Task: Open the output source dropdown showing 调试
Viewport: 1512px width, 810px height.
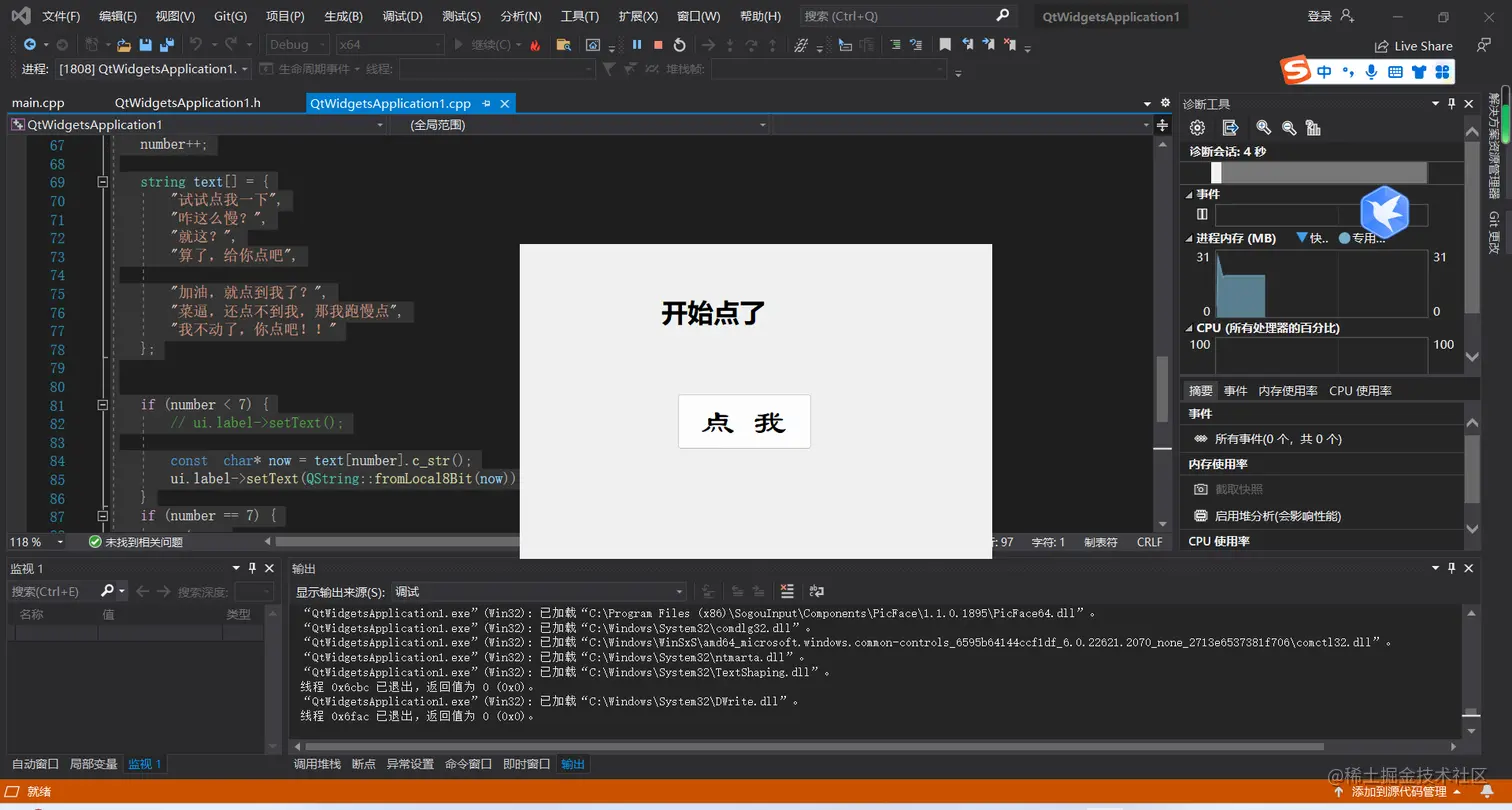Action: [x=538, y=591]
